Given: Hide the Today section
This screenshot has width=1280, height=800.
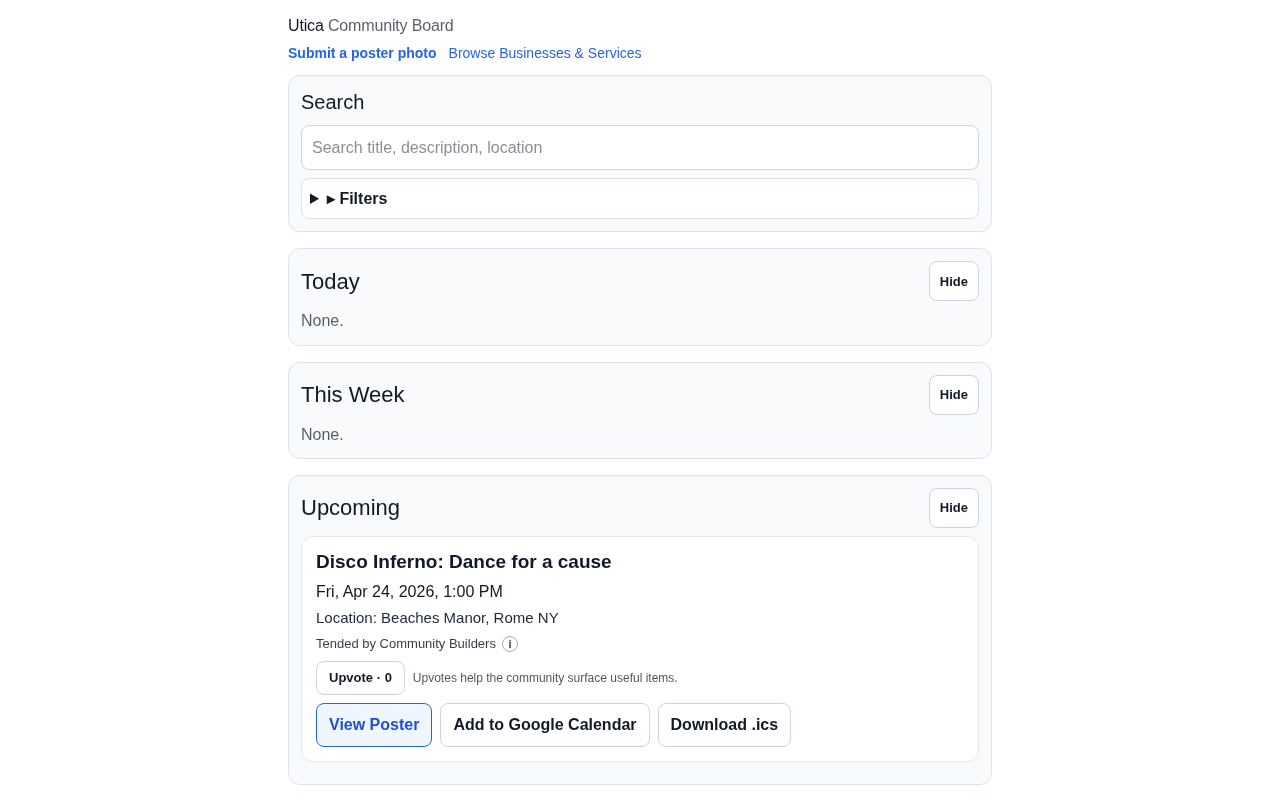Looking at the screenshot, I should 953,281.
